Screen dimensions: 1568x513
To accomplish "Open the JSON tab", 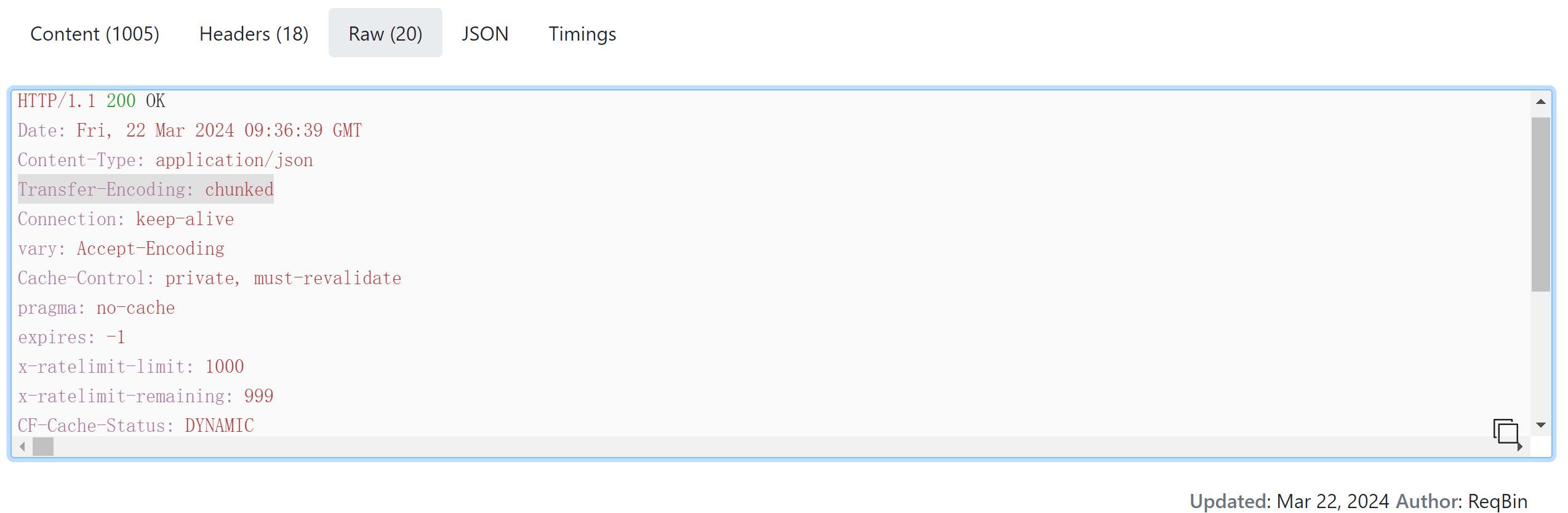I will pyautogui.click(x=485, y=33).
